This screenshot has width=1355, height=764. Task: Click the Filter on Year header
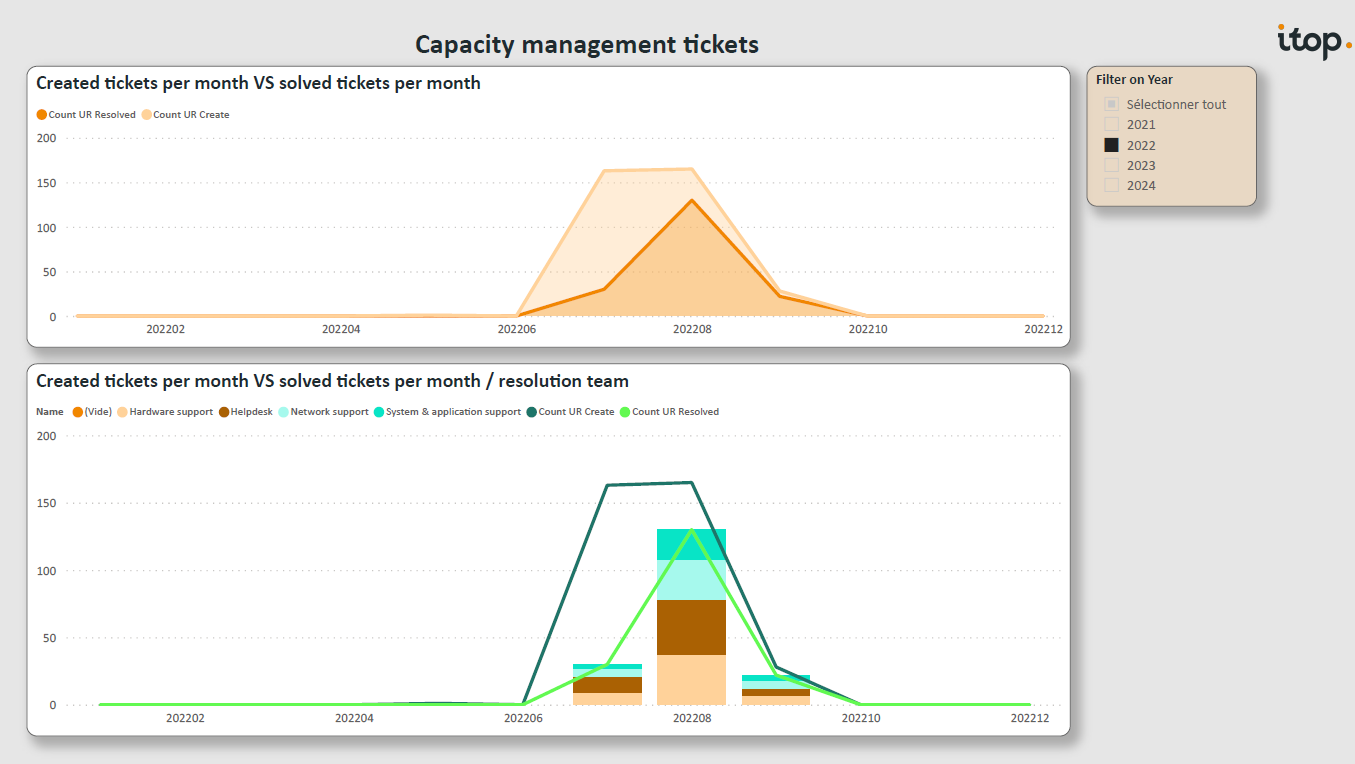point(1134,80)
